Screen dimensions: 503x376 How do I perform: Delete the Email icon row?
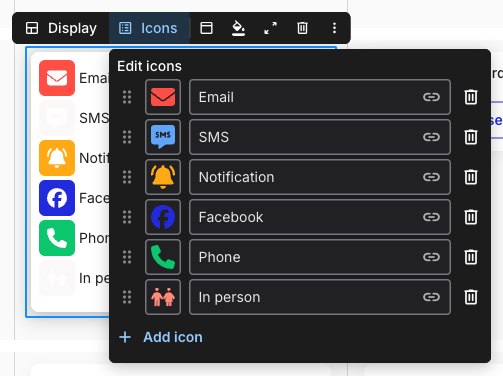click(x=471, y=97)
